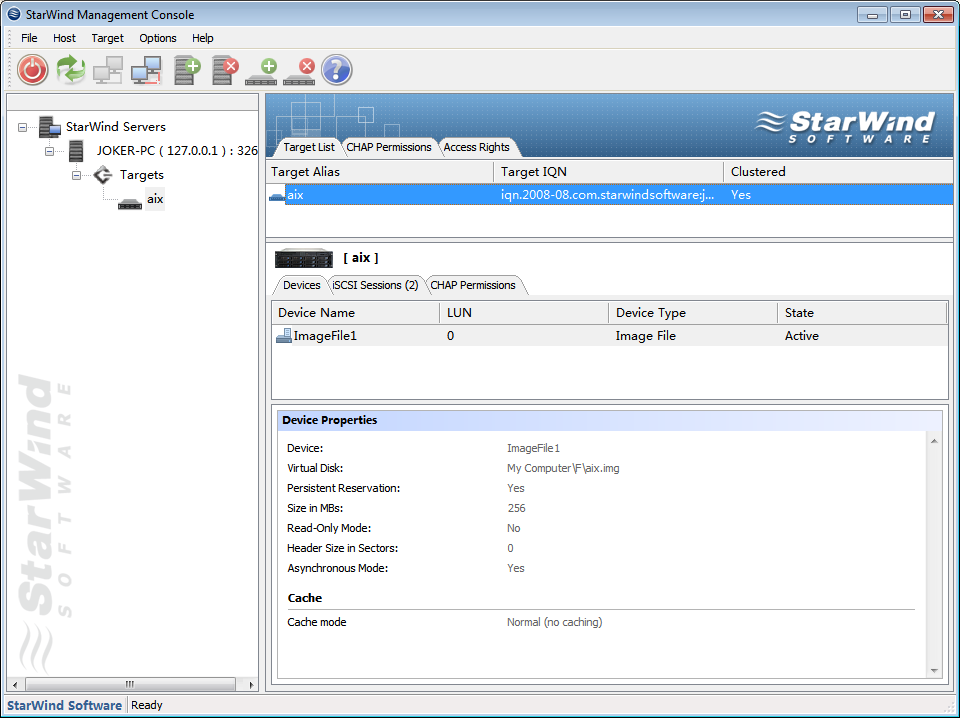Viewport: 960px width, 718px height.
Task: Click the iqn.2008-08.com.starwindsoftware target IQN cell
Action: [x=607, y=195]
